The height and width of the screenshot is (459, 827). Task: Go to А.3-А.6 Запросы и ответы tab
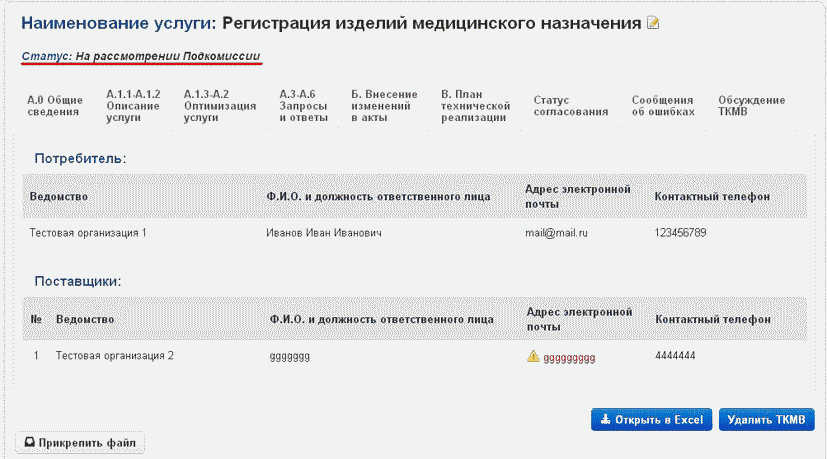coord(304,106)
